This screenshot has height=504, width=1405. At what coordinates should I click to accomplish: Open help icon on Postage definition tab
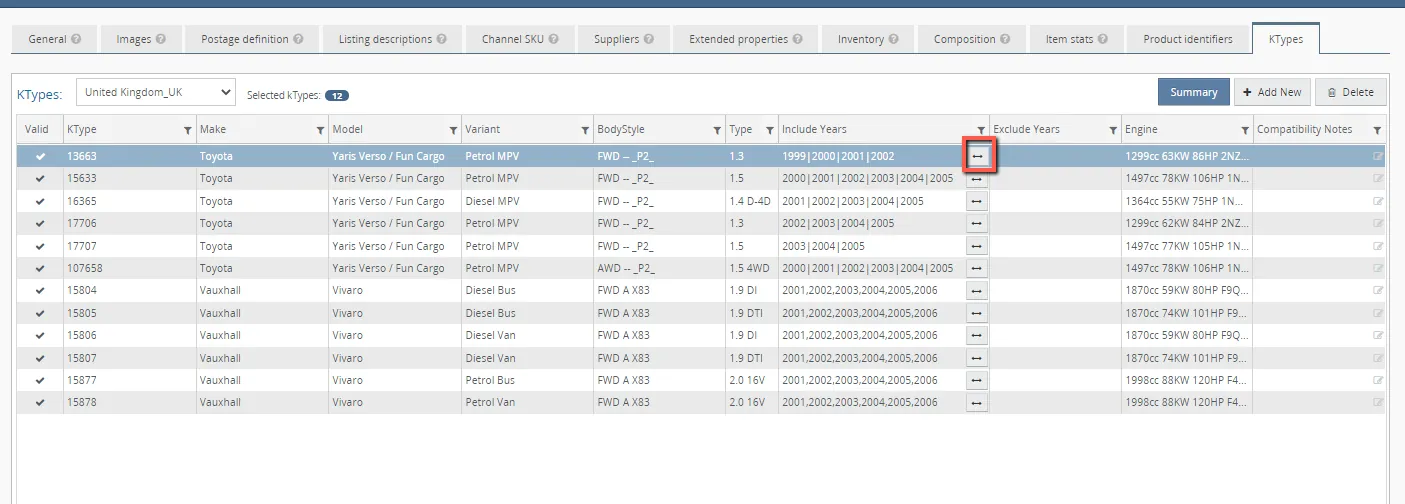298,39
